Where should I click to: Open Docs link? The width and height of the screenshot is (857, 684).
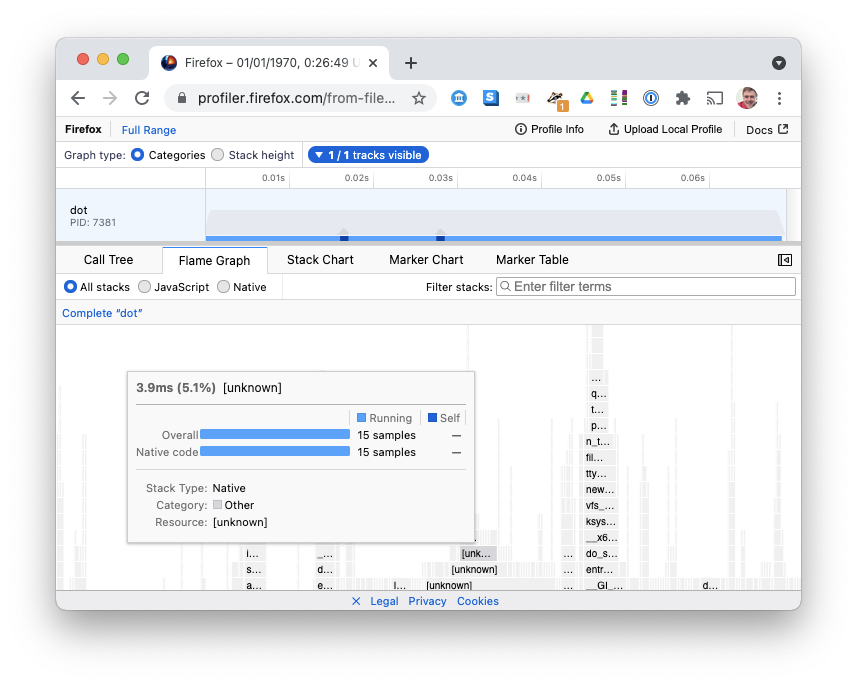[x=767, y=130]
